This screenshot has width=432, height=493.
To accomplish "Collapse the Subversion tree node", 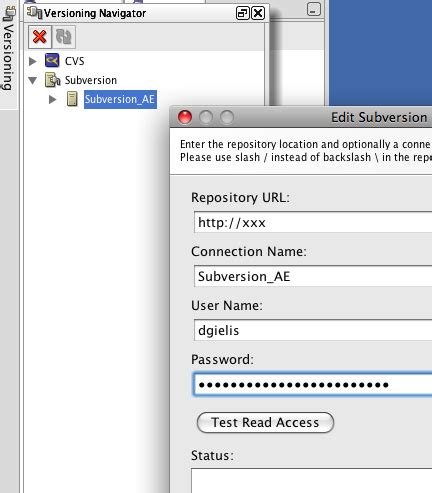I will coord(33,80).
